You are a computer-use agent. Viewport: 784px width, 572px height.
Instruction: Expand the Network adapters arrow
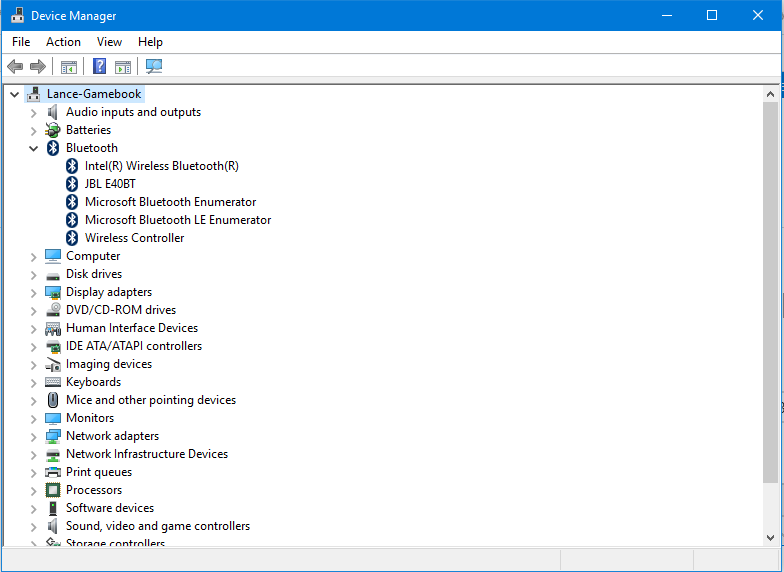pos(34,437)
